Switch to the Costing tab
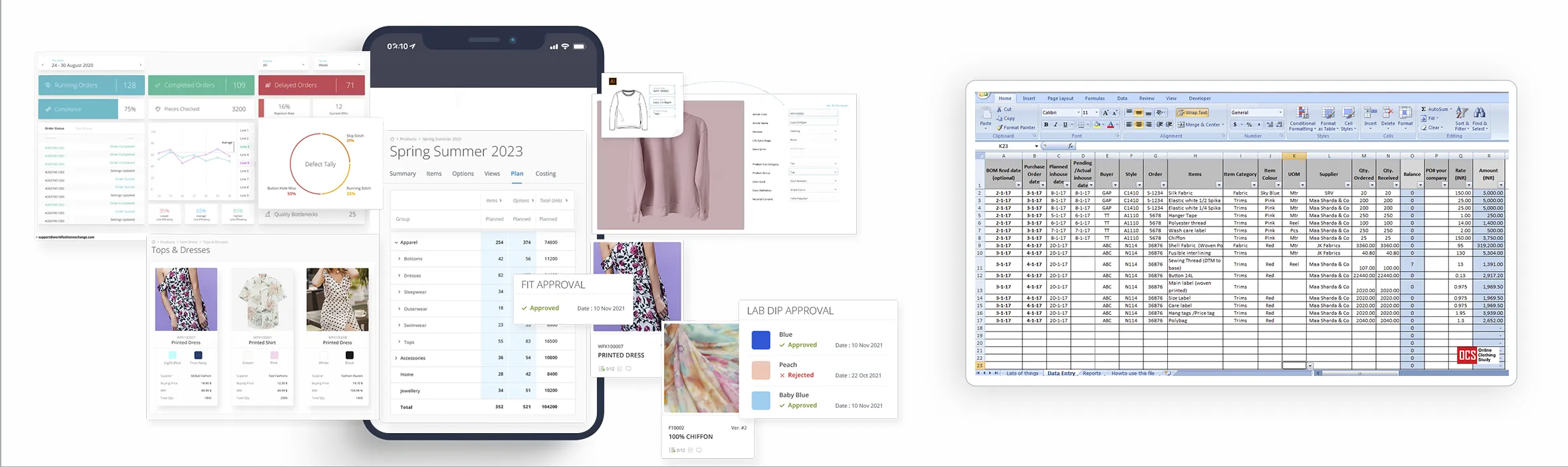Screen dimensions: 1568x467 tap(545, 174)
